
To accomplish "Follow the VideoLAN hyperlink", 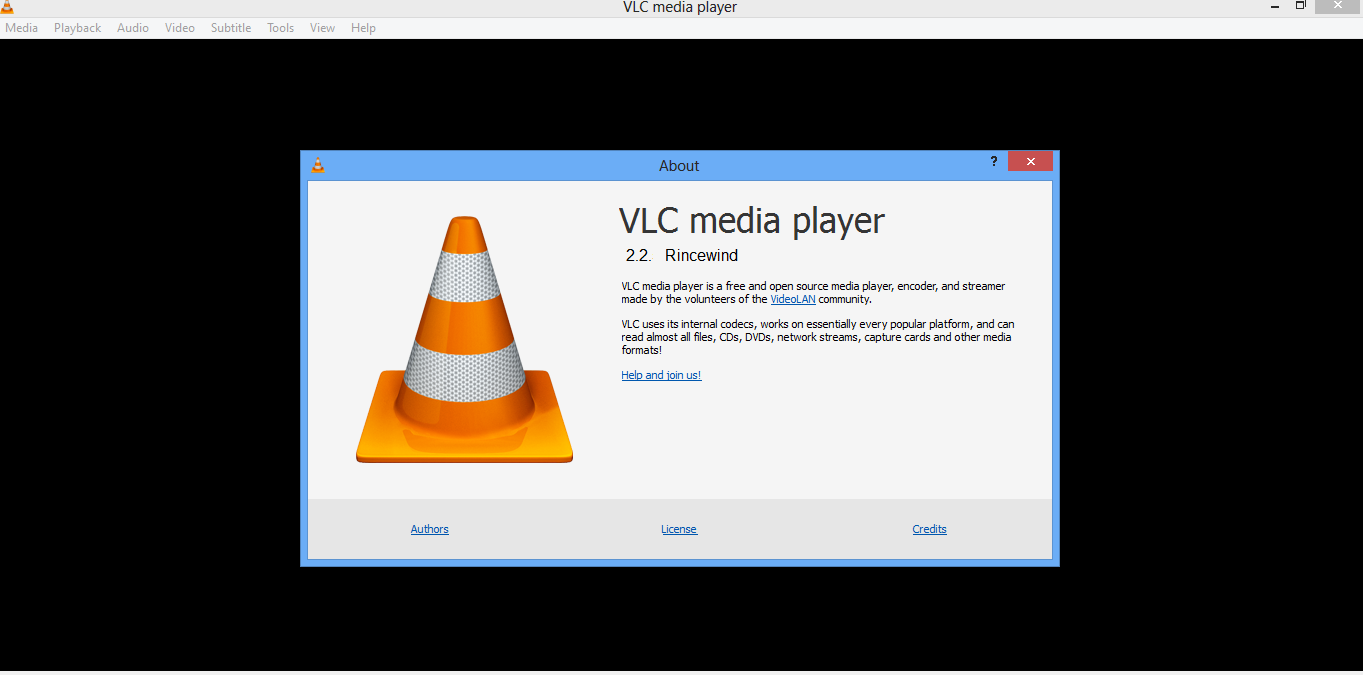I will click(793, 299).
